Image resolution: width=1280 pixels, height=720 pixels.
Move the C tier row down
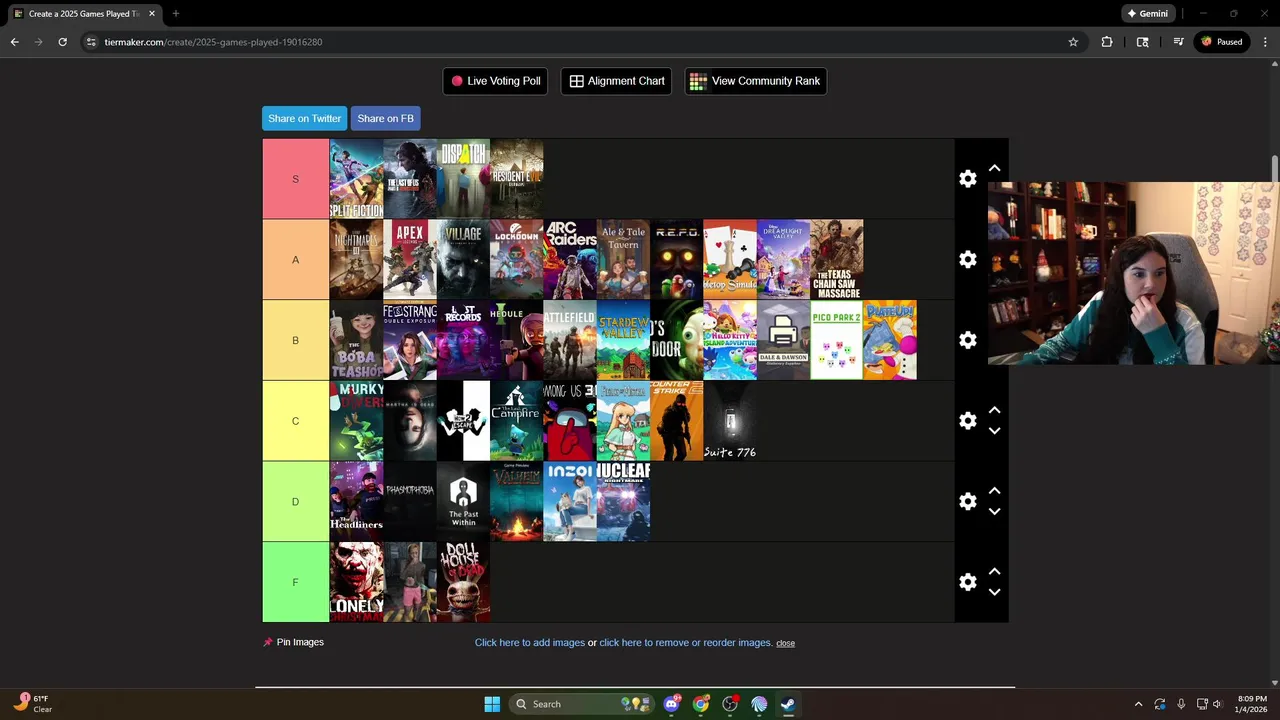[994, 431]
